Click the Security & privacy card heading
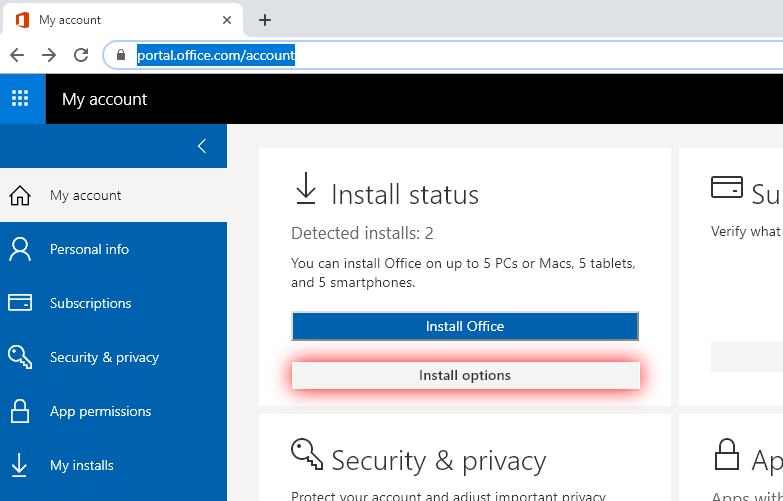The width and height of the screenshot is (783, 501). pos(438,461)
